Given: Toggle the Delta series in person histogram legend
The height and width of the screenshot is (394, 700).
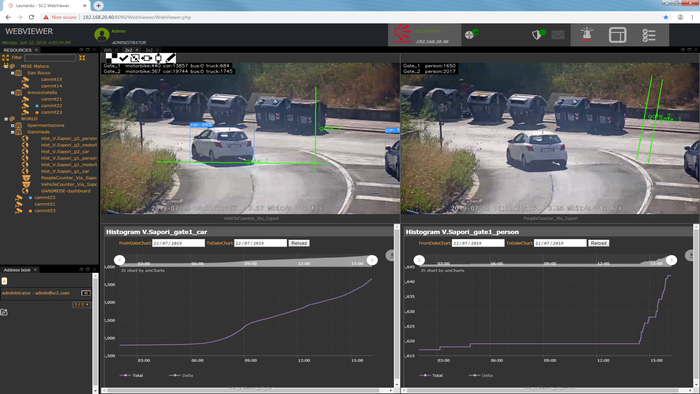Looking at the screenshot, I should click(x=481, y=375).
